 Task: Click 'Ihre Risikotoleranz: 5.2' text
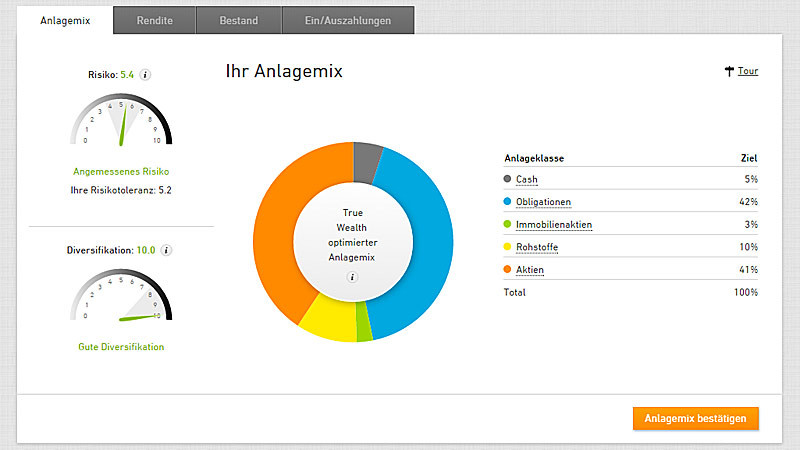pos(121,190)
